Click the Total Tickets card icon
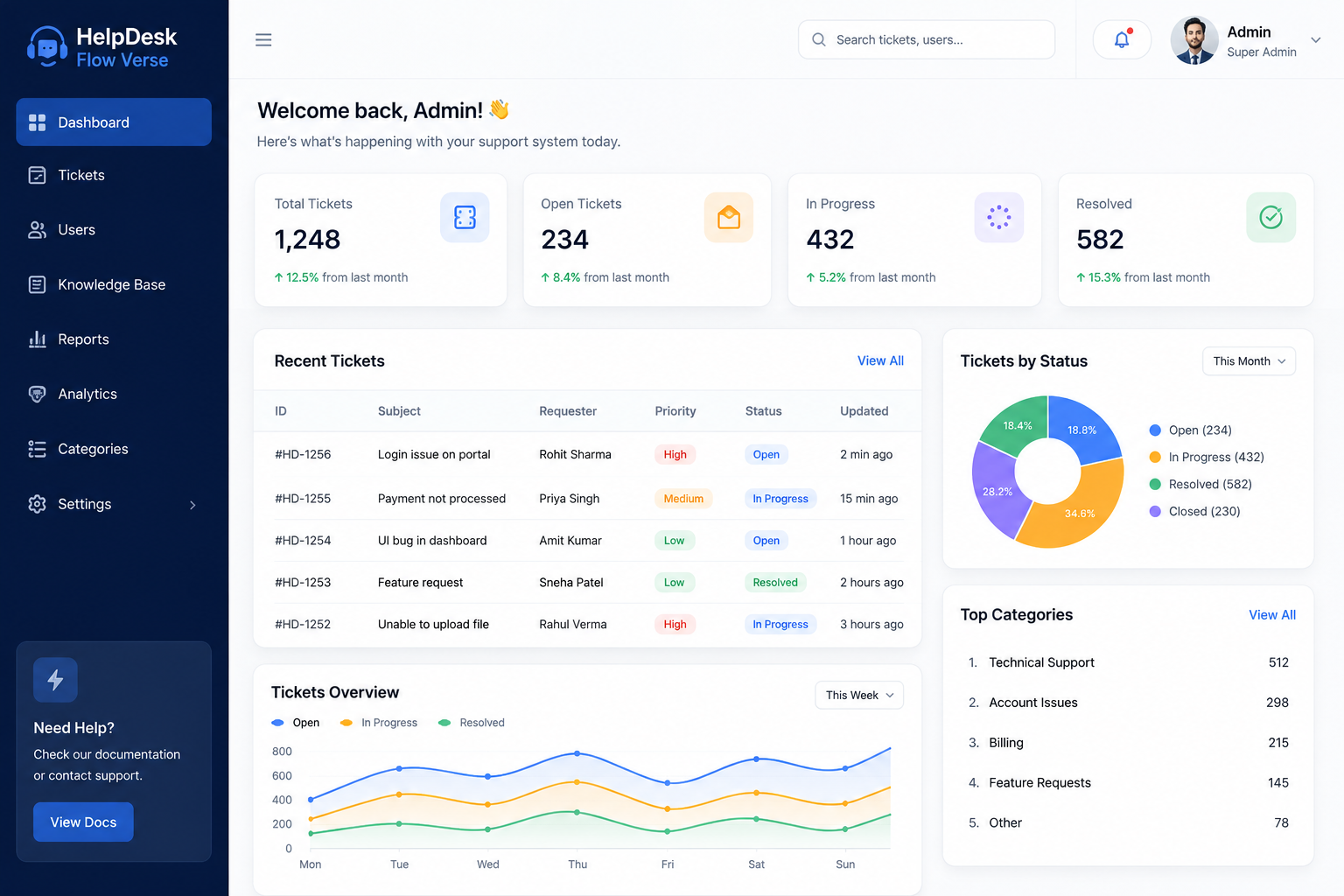The width and height of the screenshot is (1344, 896). pos(465,217)
